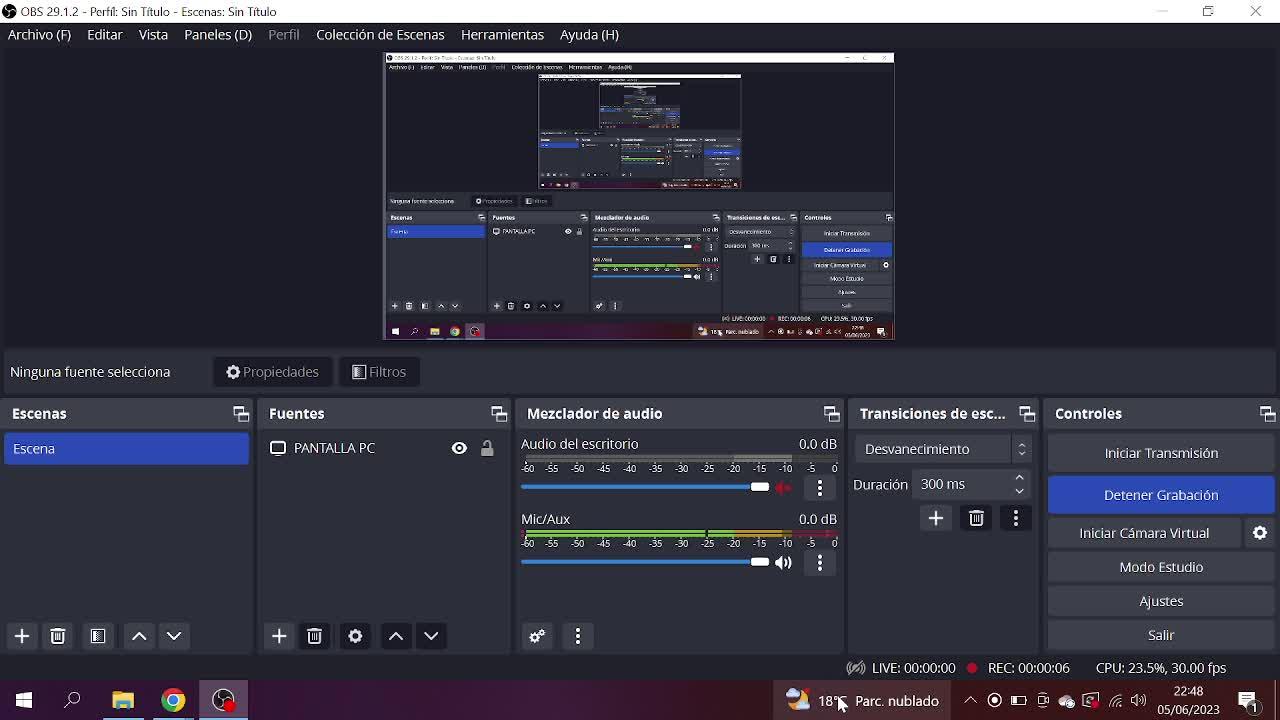Image resolution: width=1280 pixels, height=720 pixels.
Task: Open the Archivo menu
Action: 39,35
